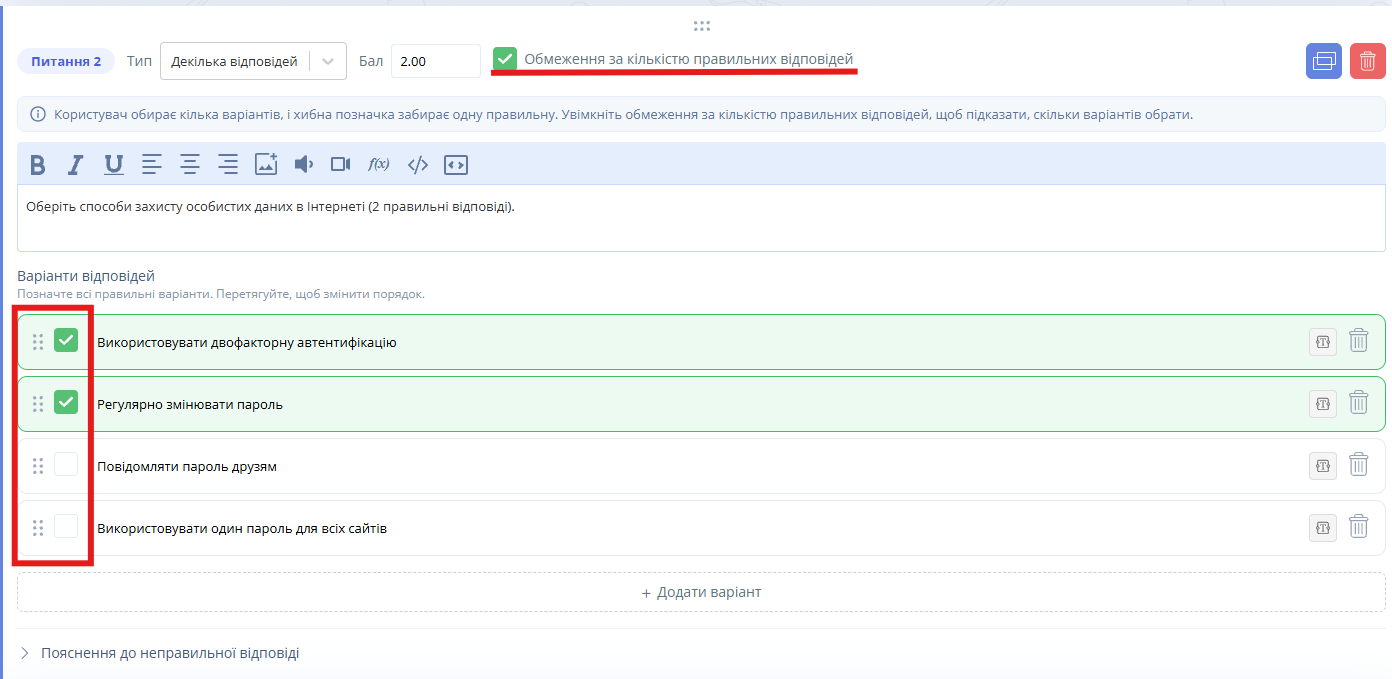Apply underline formatting
Screen dimensions: 1392x679
click(114, 165)
